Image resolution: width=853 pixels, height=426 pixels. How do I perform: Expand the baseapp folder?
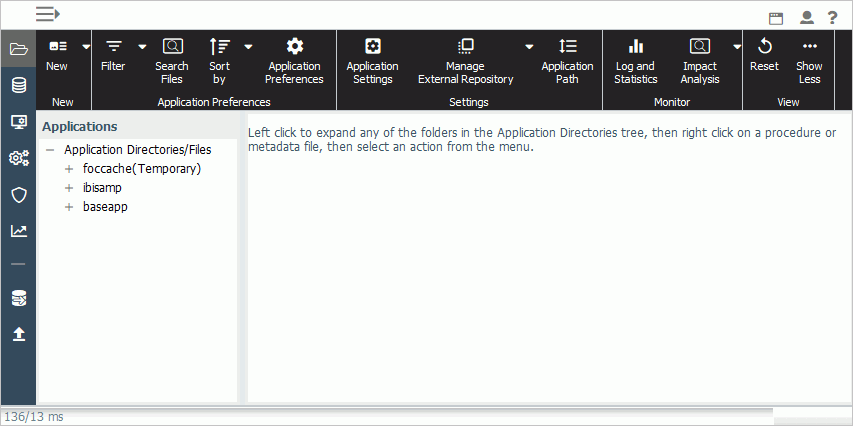[69, 207]
